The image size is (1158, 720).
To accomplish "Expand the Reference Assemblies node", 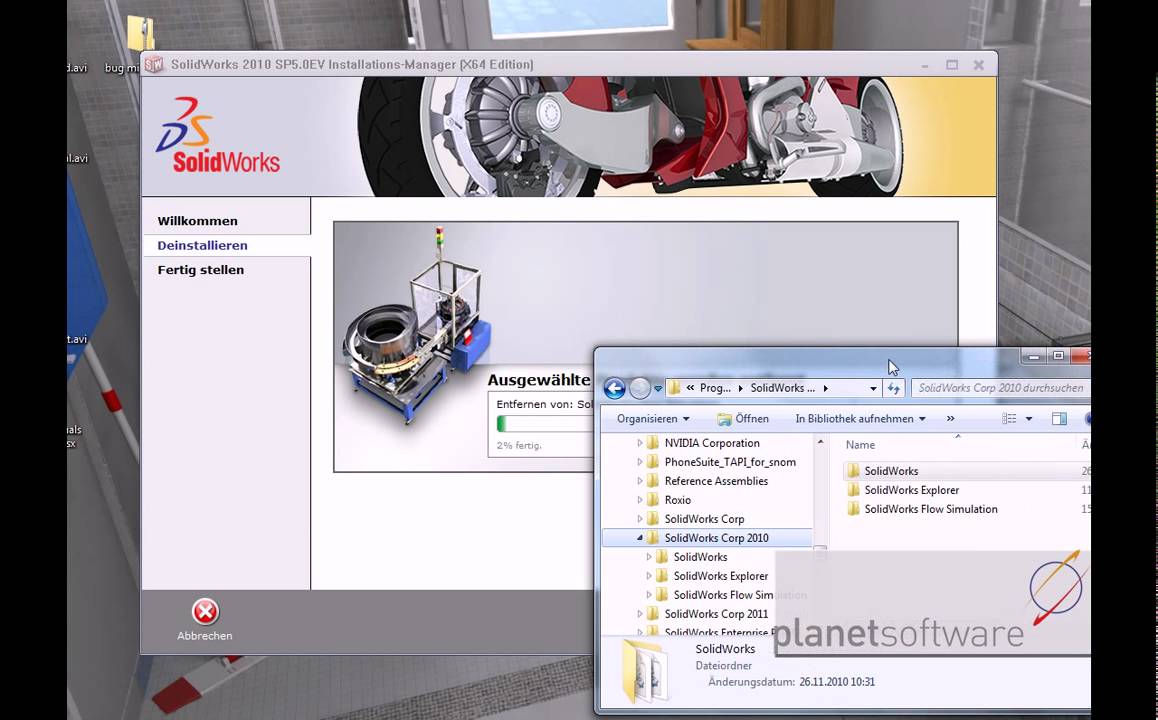I will [x=640, y=481].
